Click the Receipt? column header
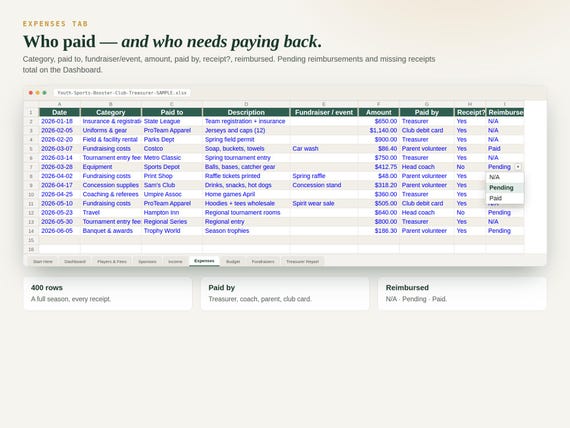The height and width of the screenshot is (428, 570). pos(470,112)
